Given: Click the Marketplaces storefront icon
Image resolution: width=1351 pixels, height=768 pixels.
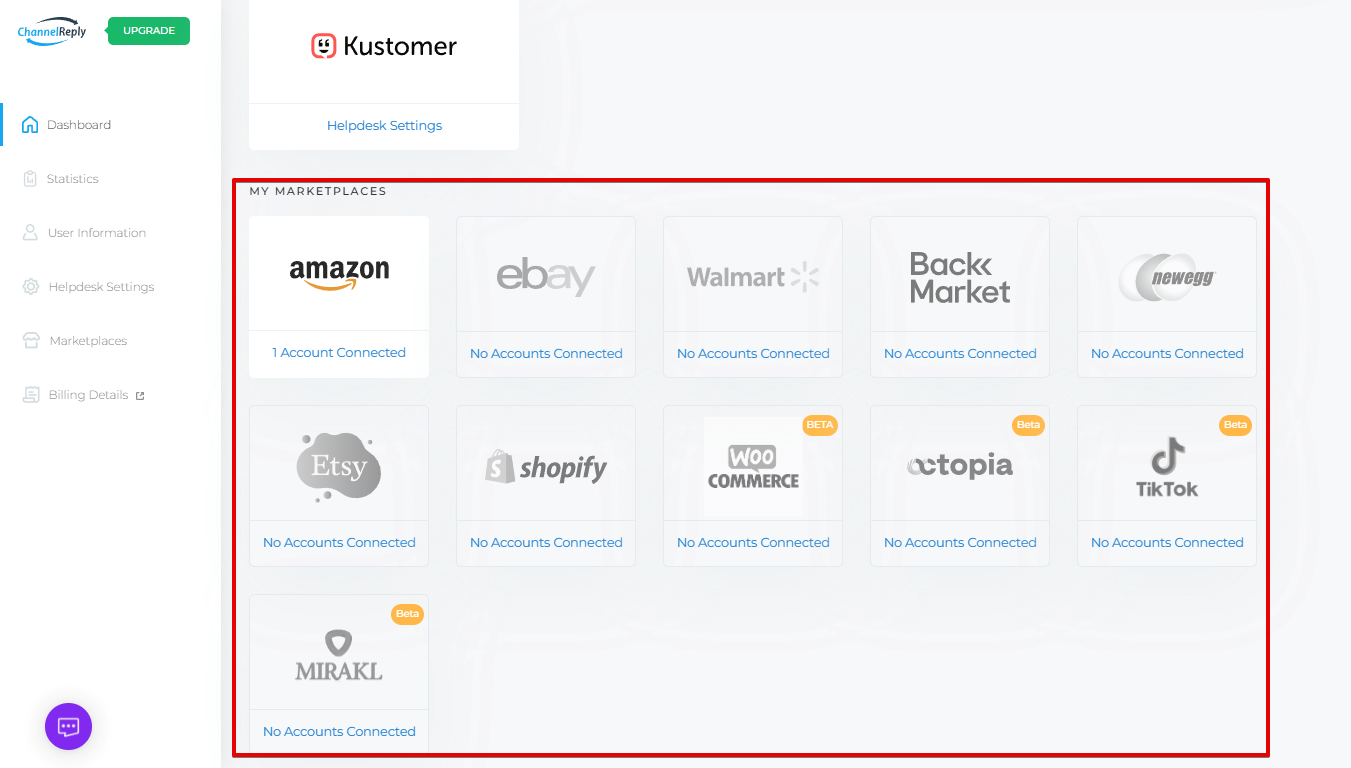Looking at the screenshot, I should [x=31, y=341].
